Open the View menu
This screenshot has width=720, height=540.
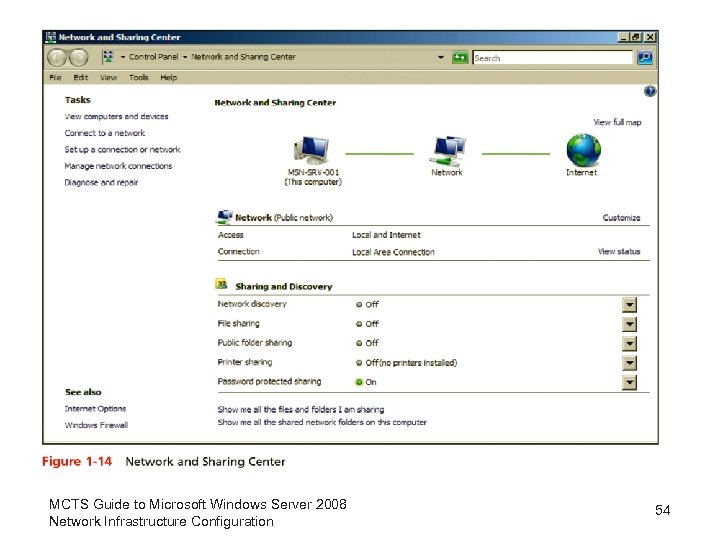coord(109,78)
